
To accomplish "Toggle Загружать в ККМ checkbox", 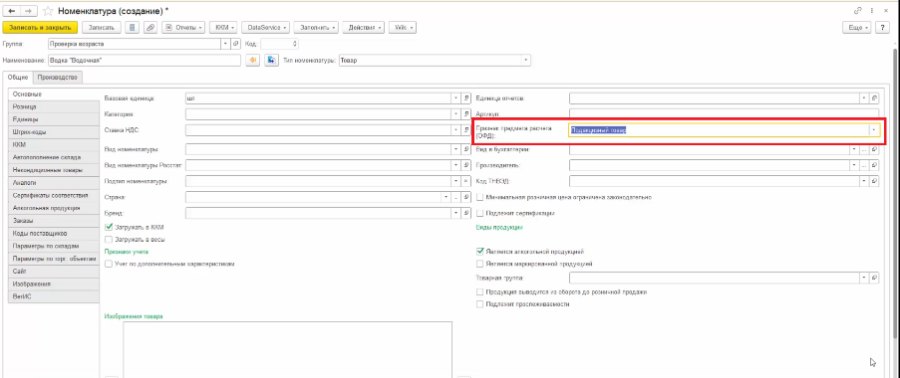I will [x=109, y=227].
